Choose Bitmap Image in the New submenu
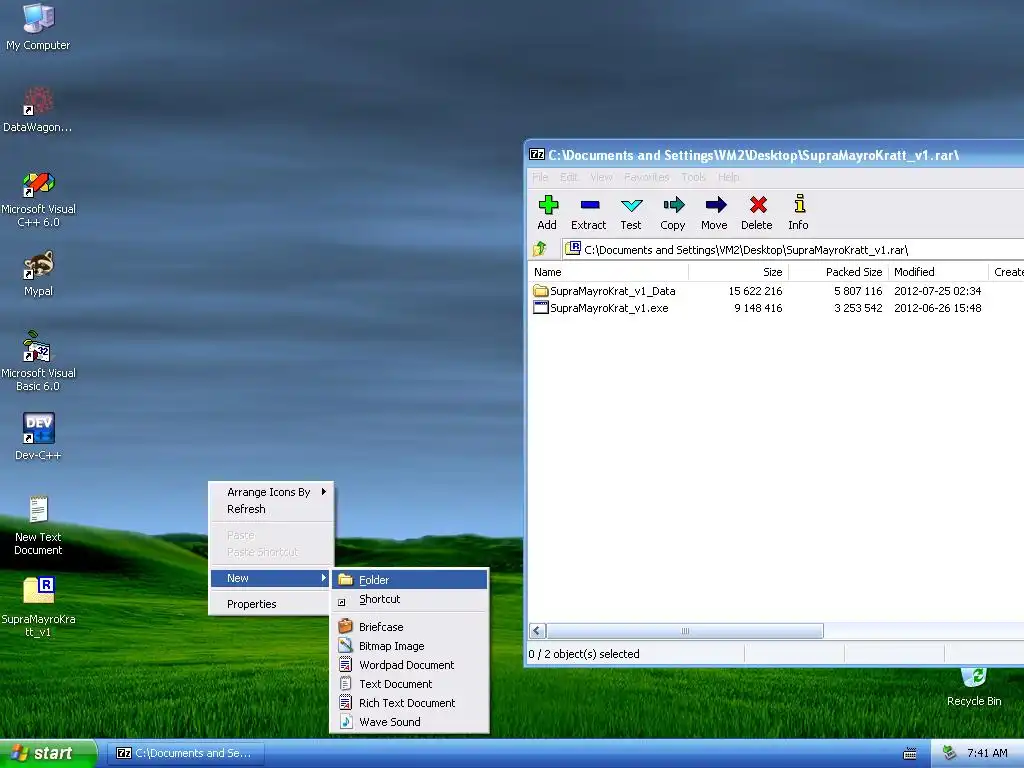Screen dimensions: 1024x768 click(409, 645)
